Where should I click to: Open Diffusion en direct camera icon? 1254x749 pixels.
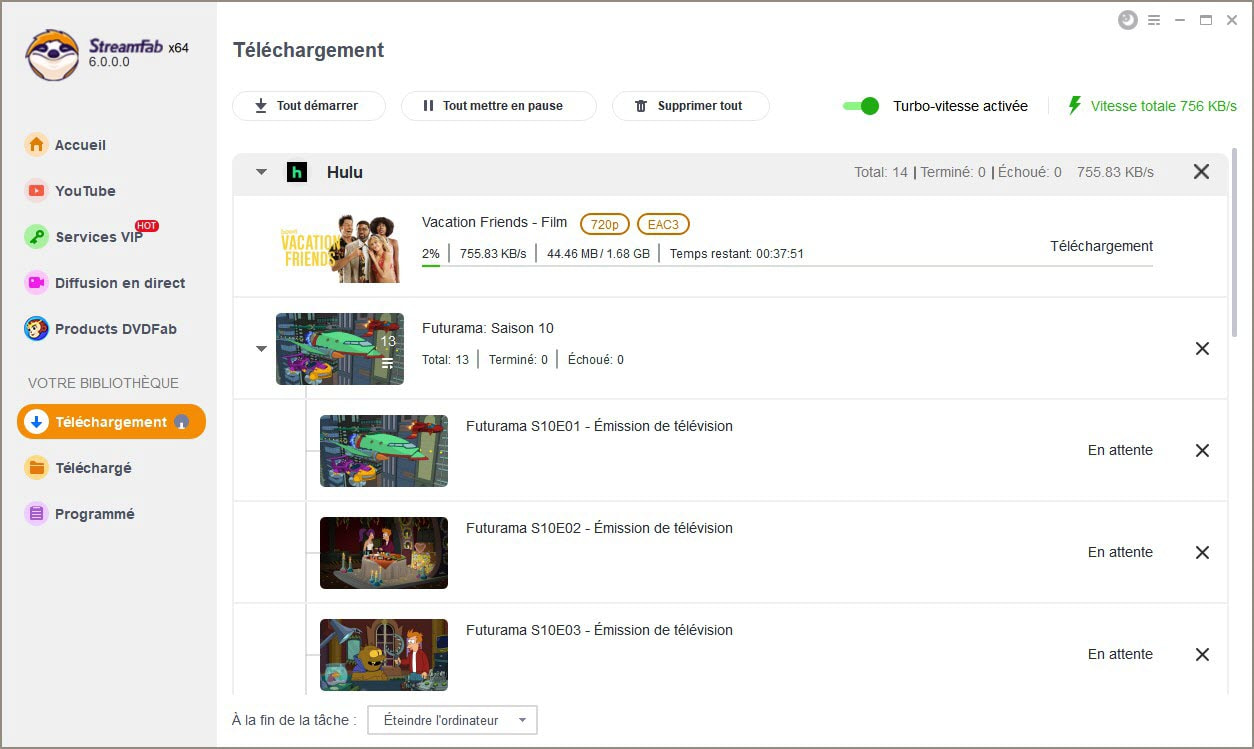point(36,283)
